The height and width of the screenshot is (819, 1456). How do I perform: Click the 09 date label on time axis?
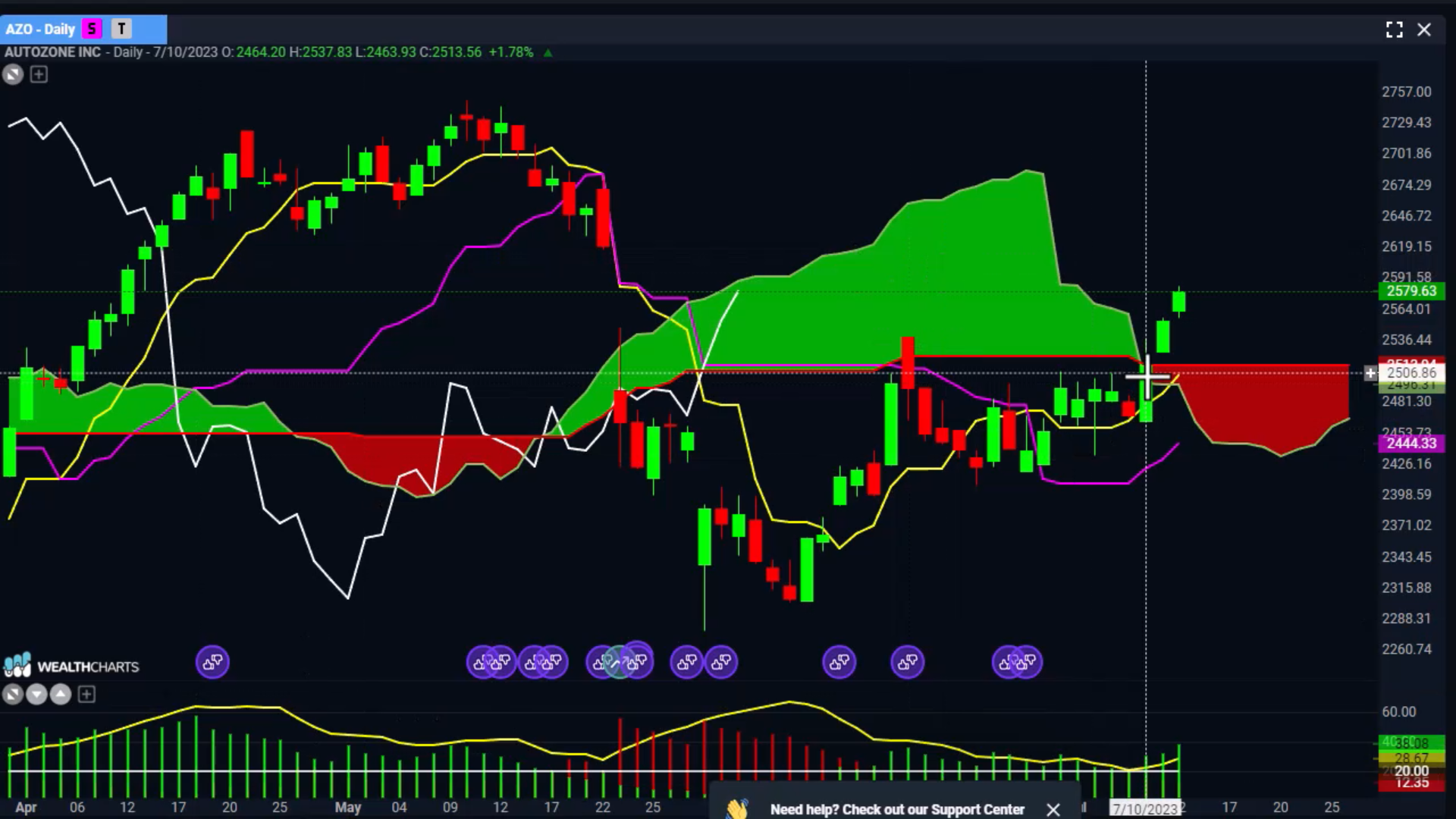(x=450, y=807)
